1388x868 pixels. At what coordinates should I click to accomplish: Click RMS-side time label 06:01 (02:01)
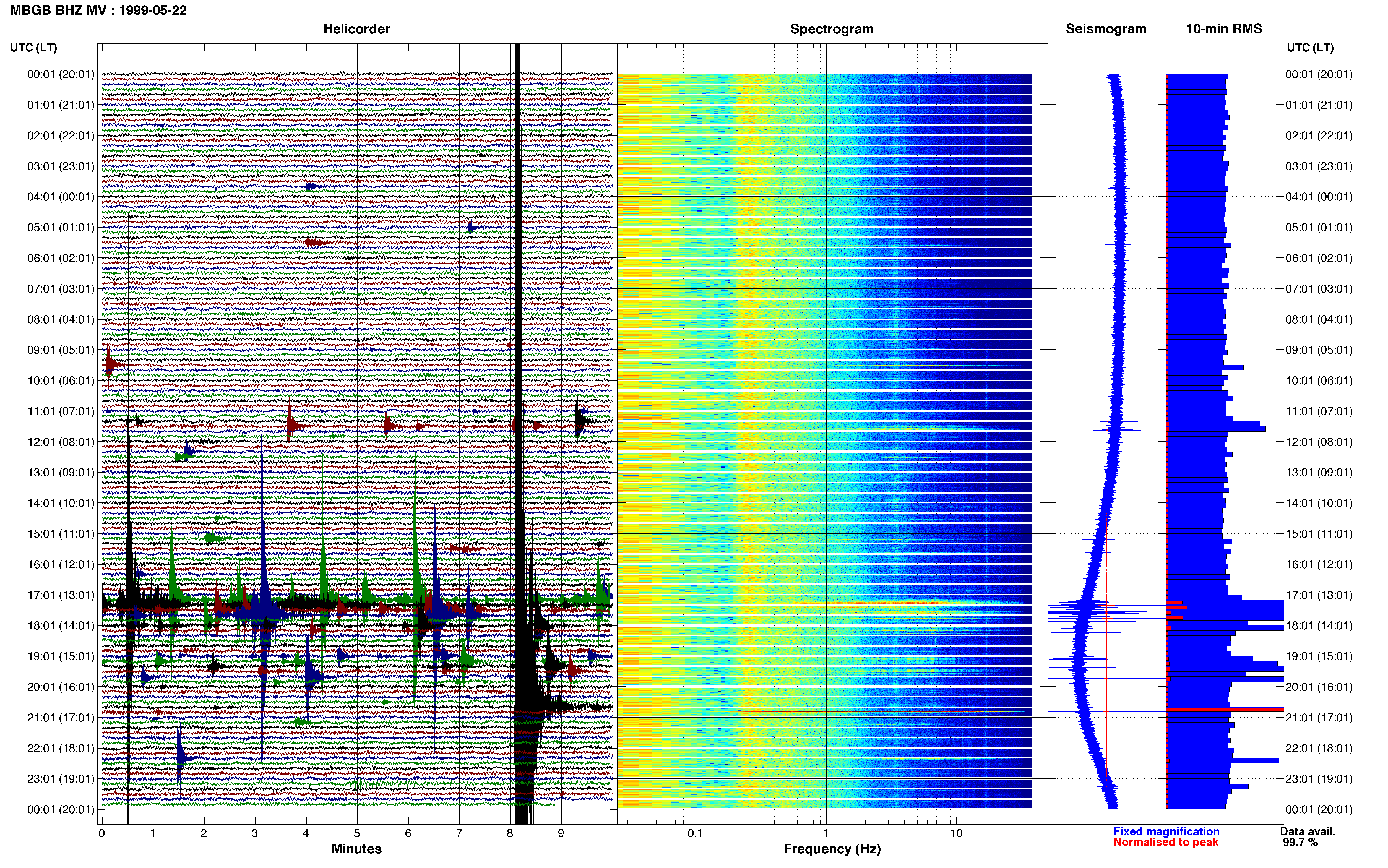click(x=1319, y=258)
